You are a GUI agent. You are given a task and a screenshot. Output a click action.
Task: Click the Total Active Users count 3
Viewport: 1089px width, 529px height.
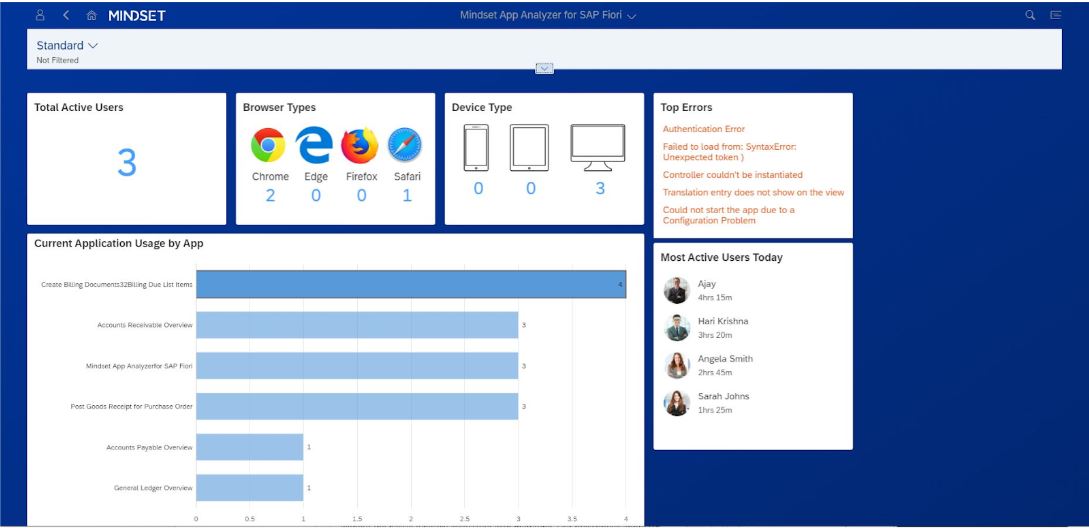126,163
